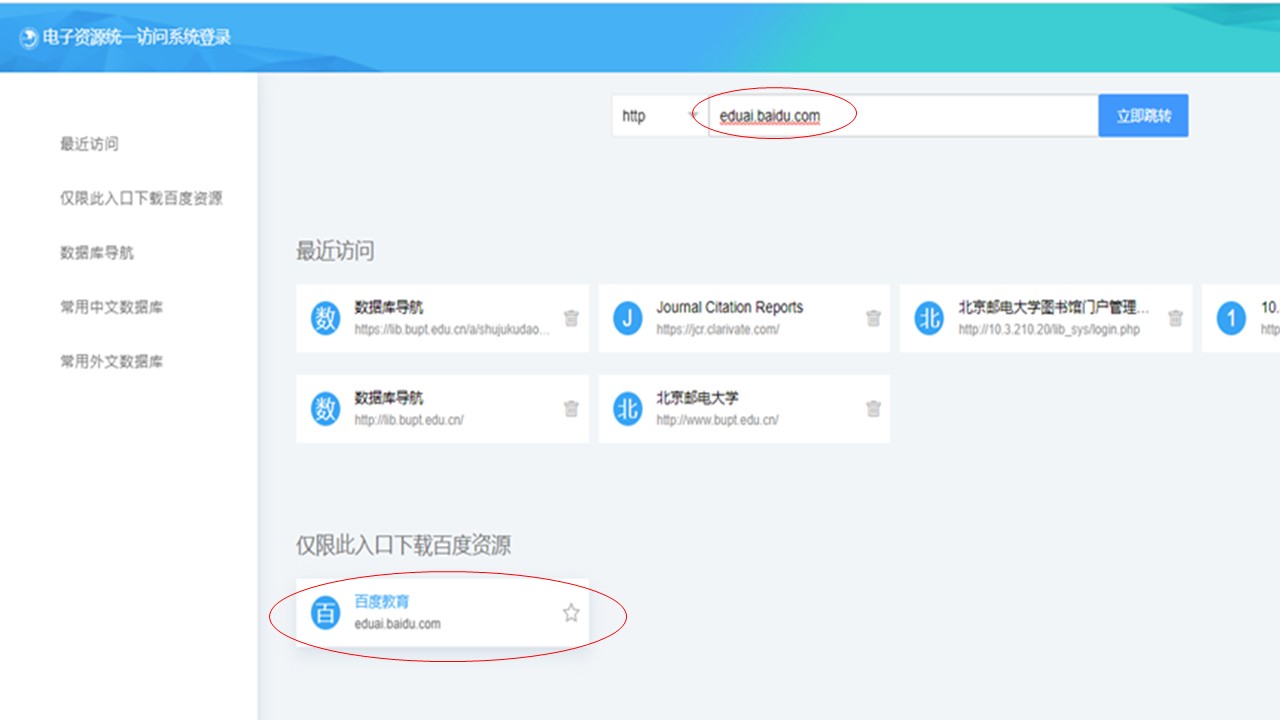Delete the lib.bupt.edu.cn/a/shujukudao 数据库导航 entry
The width and height of the screenshot is (1280, 720).
(571, 318)
